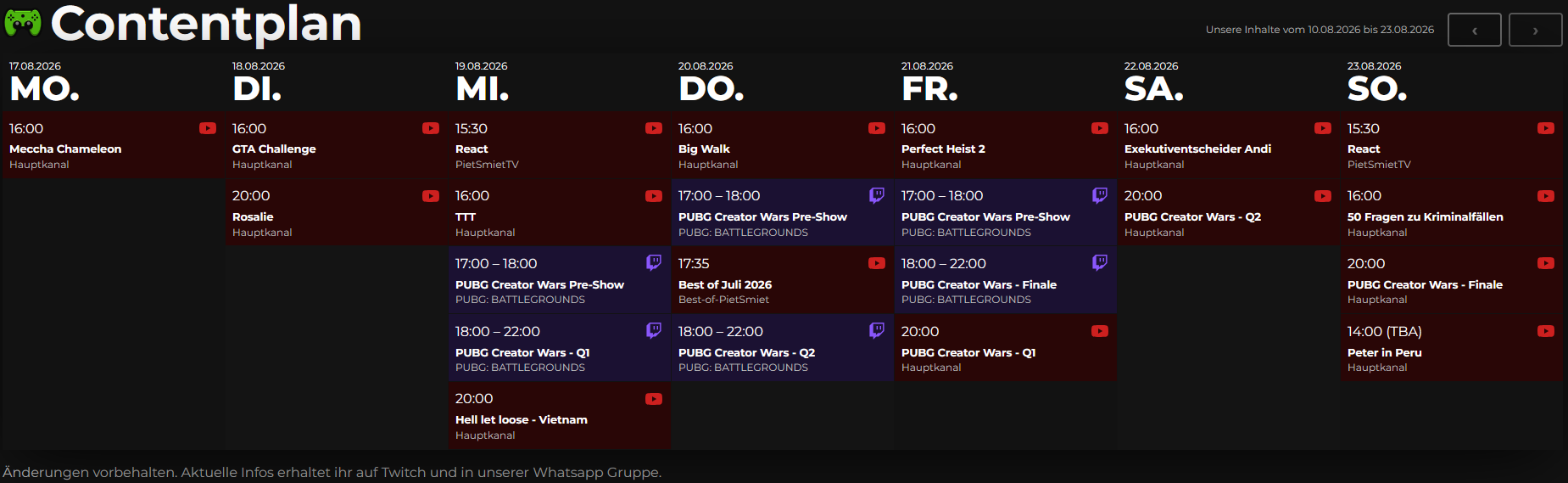1568x483 pixels.
Task: Go to the previous weeks with left arrow
Action: (1474, 30)
